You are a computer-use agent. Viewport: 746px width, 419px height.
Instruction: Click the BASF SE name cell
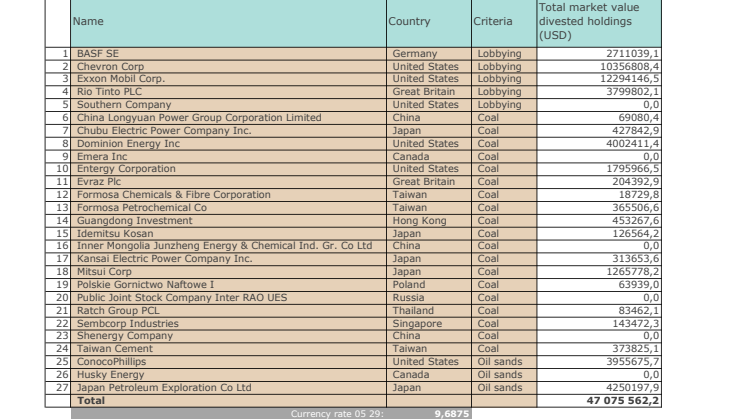click(228, 54)
